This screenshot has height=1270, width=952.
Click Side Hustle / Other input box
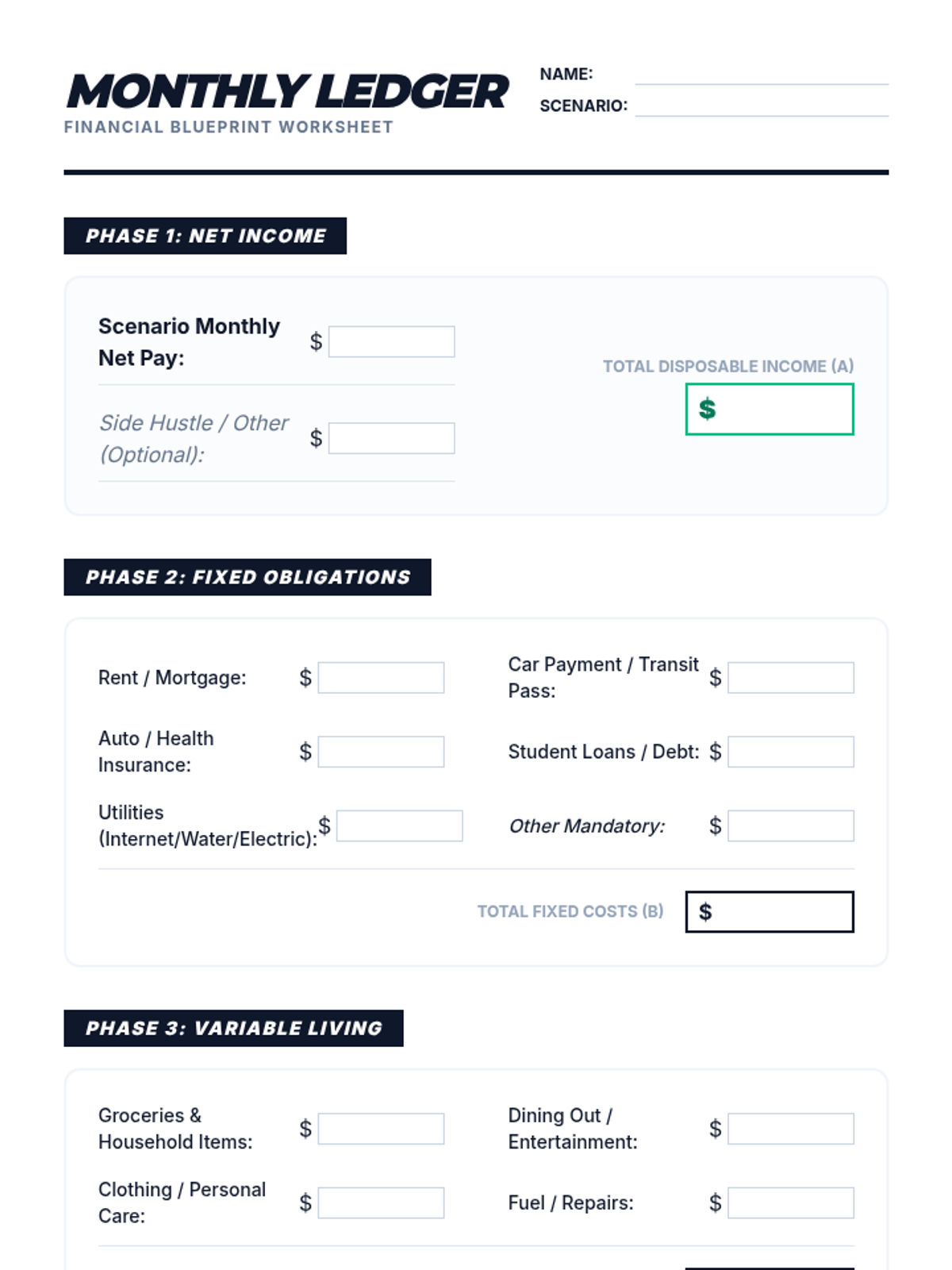point(392,438)
